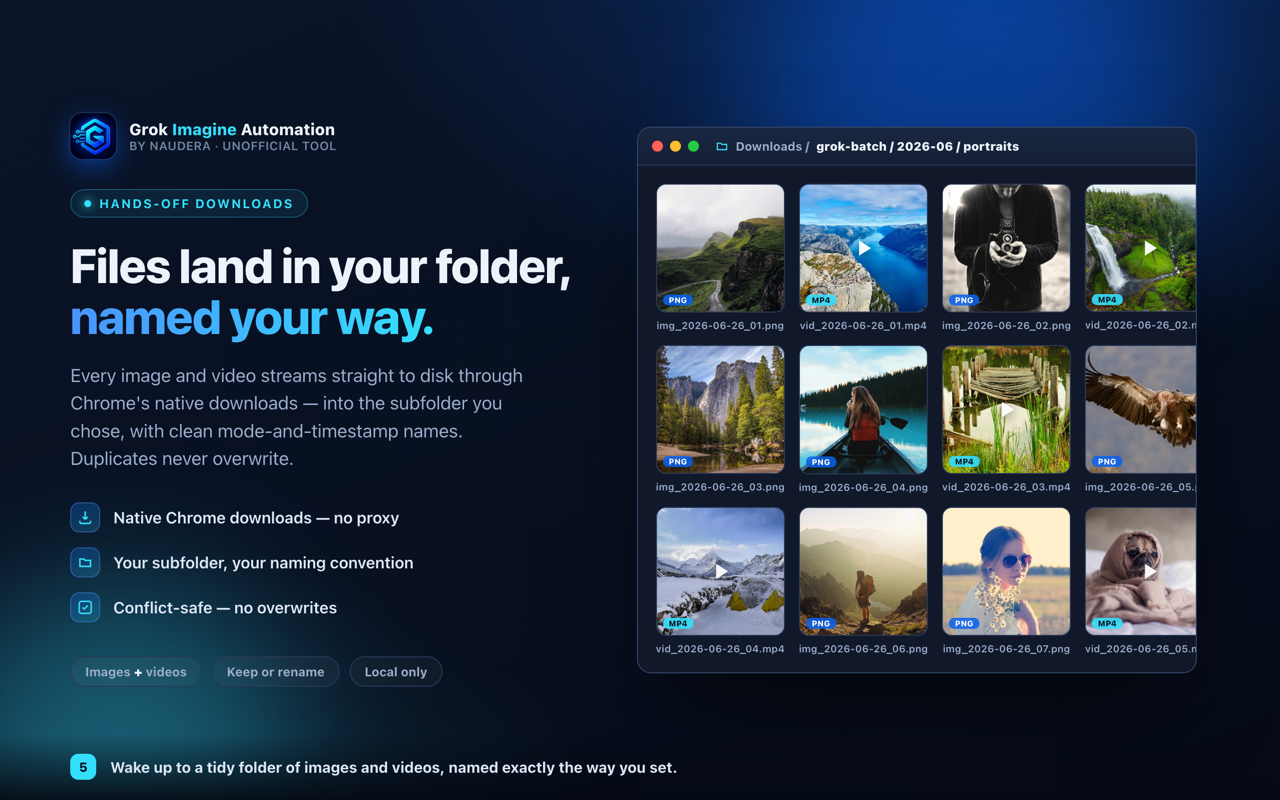This screenshot has height=800, width=1280.
Task: Click the MP4 badge on vid_2026-06-26_04.mp4
Action: click(678, 623)
